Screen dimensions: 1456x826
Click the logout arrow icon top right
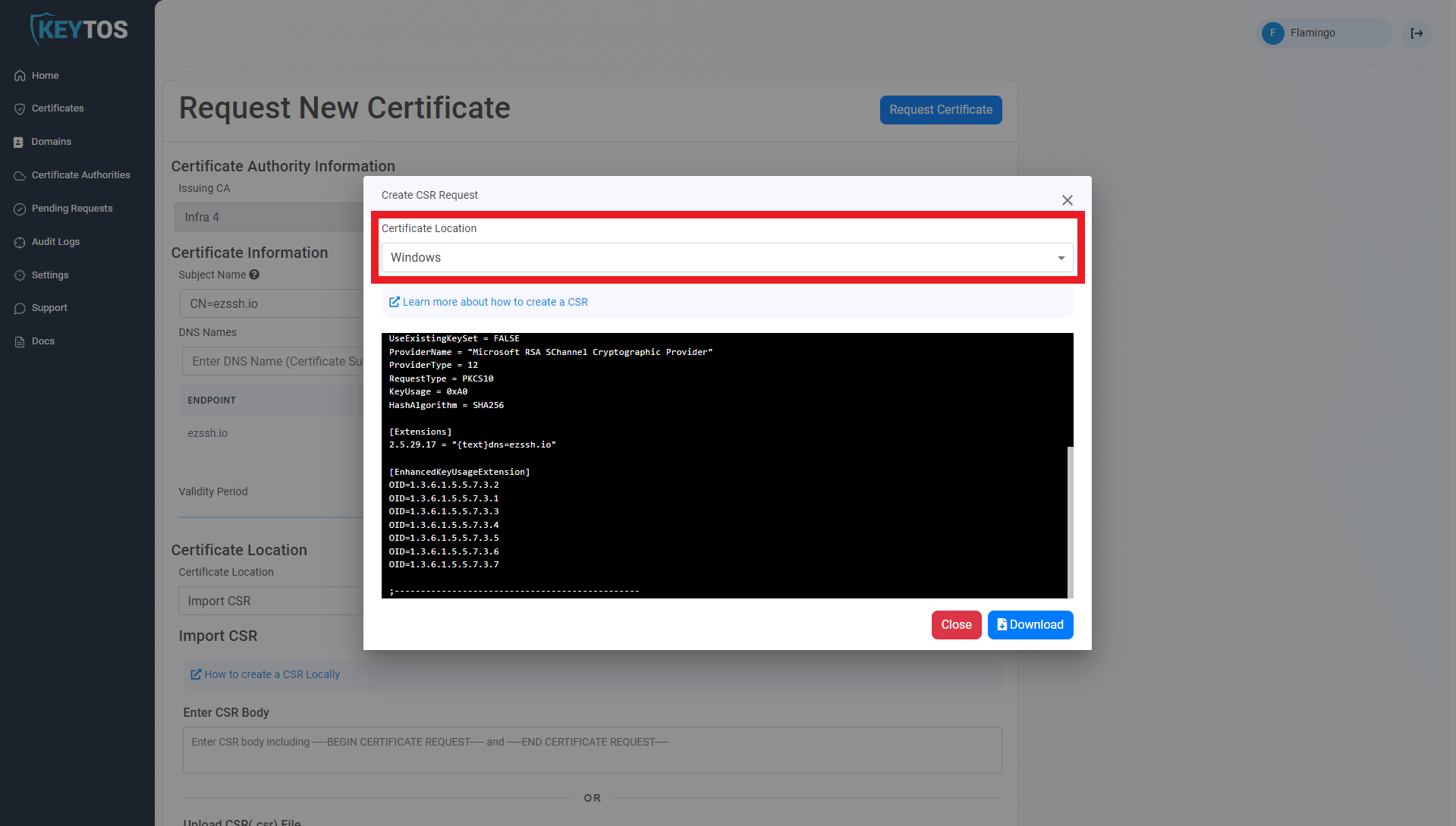click(1416, 33)
